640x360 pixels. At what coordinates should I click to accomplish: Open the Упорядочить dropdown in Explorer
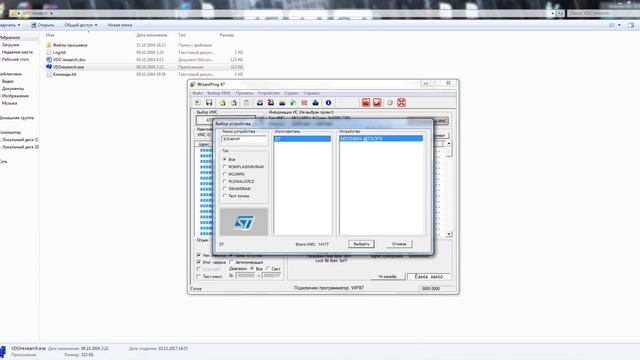[10, 25]
